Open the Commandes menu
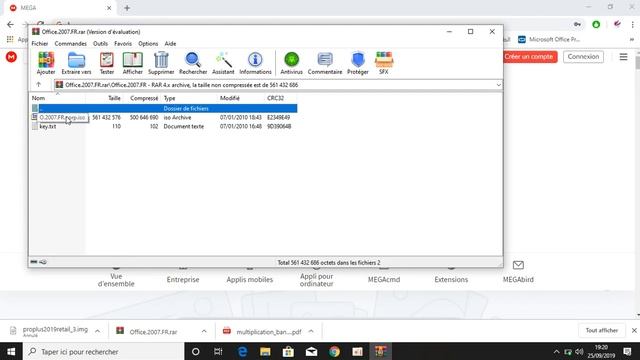 click(x=71, y=44)
